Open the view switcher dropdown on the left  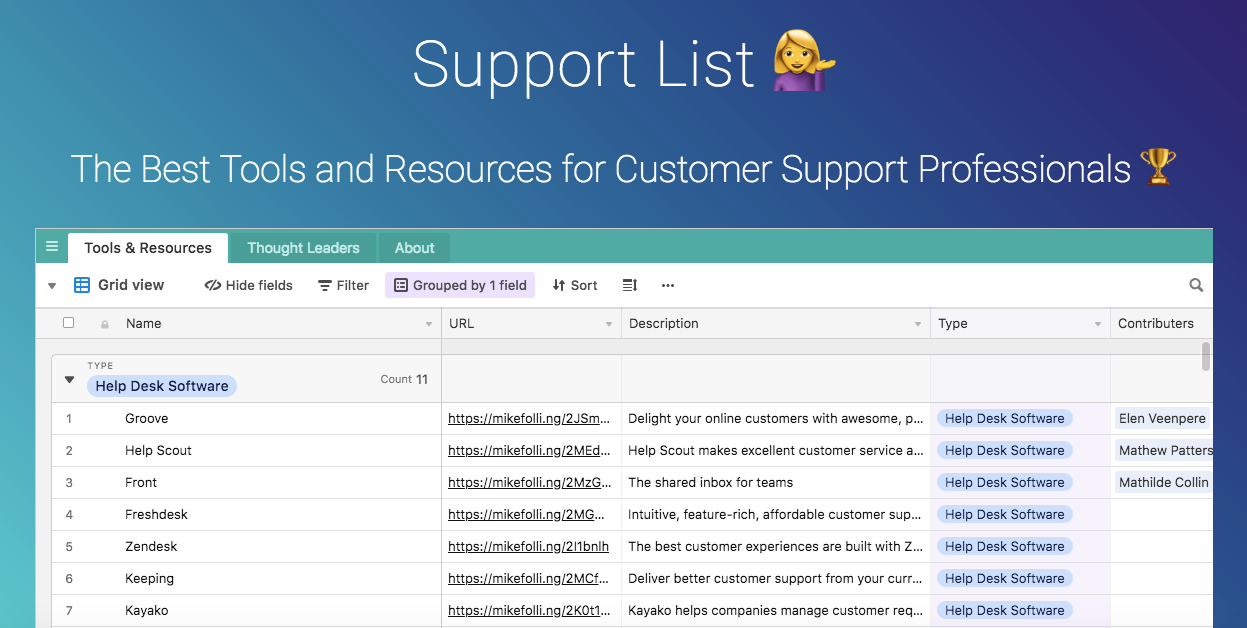coord(51,285)
